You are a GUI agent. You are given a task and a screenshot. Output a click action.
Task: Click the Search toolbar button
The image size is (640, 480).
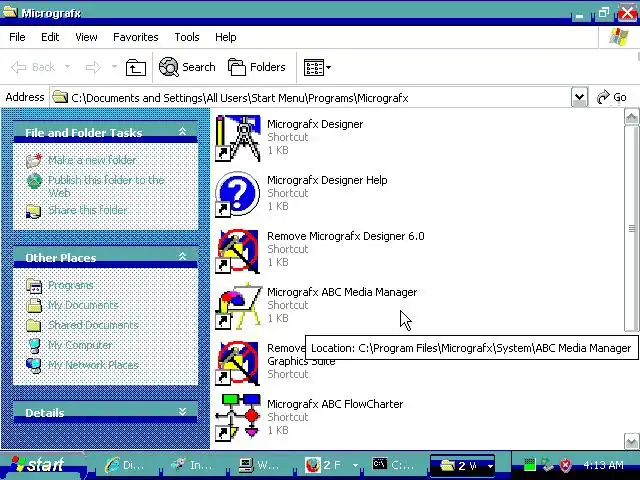pyautogui.click(x=187, y=67)
